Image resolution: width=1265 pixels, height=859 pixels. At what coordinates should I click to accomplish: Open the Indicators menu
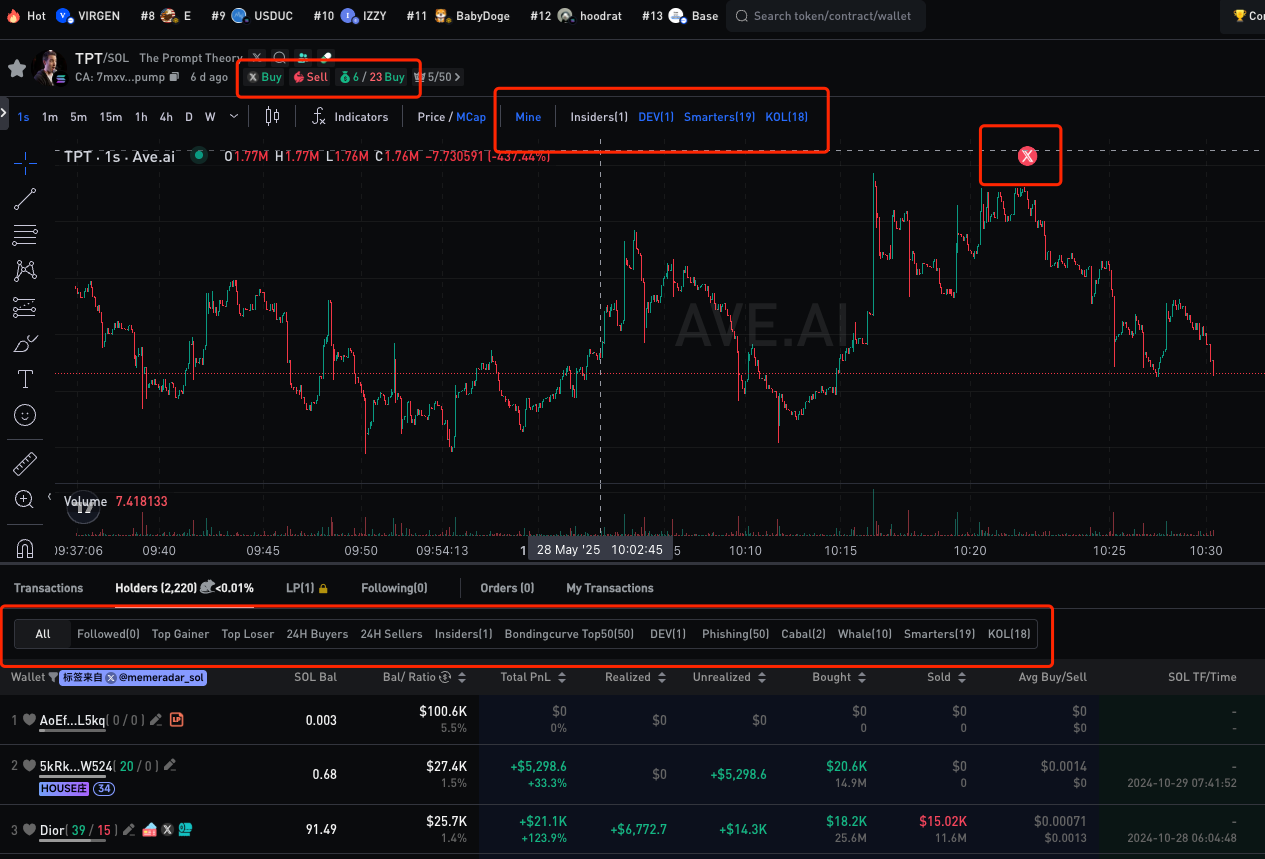point(349,117)
